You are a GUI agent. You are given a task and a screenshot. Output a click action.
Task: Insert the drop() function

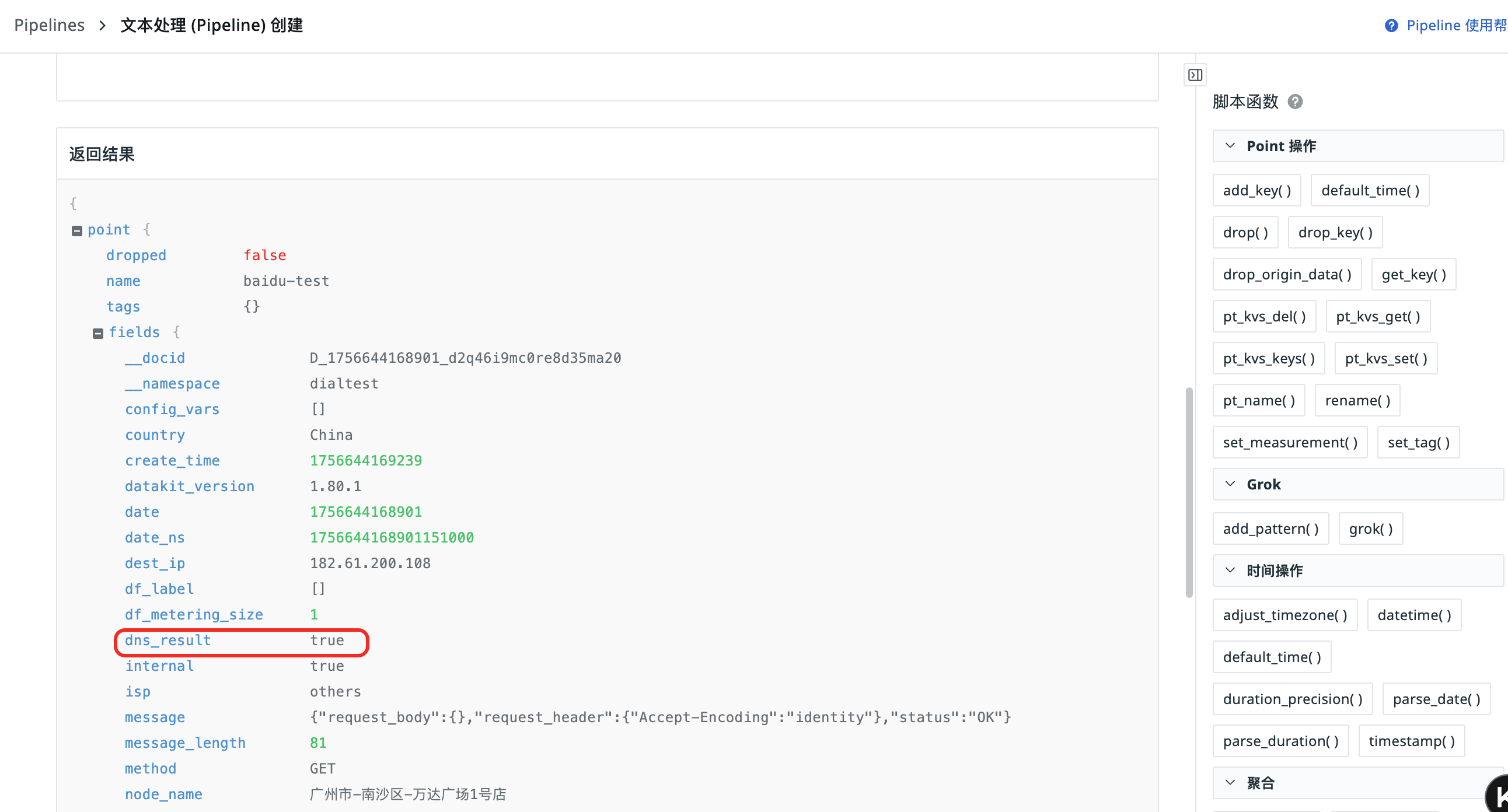[1245, 232]
